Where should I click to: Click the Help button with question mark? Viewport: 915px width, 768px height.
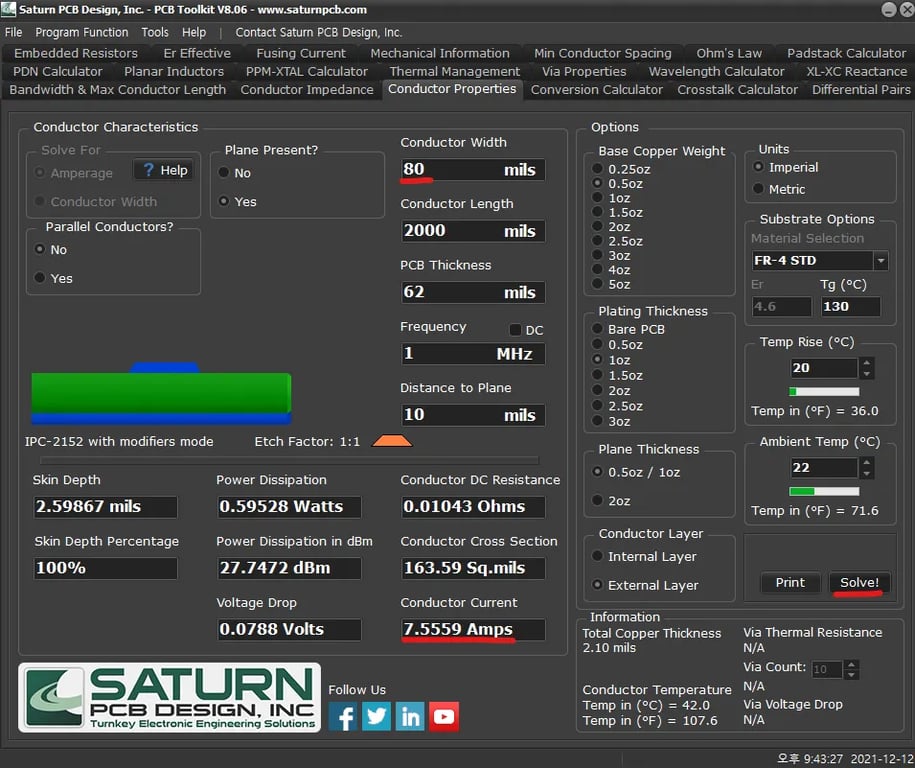click(162, 170)
